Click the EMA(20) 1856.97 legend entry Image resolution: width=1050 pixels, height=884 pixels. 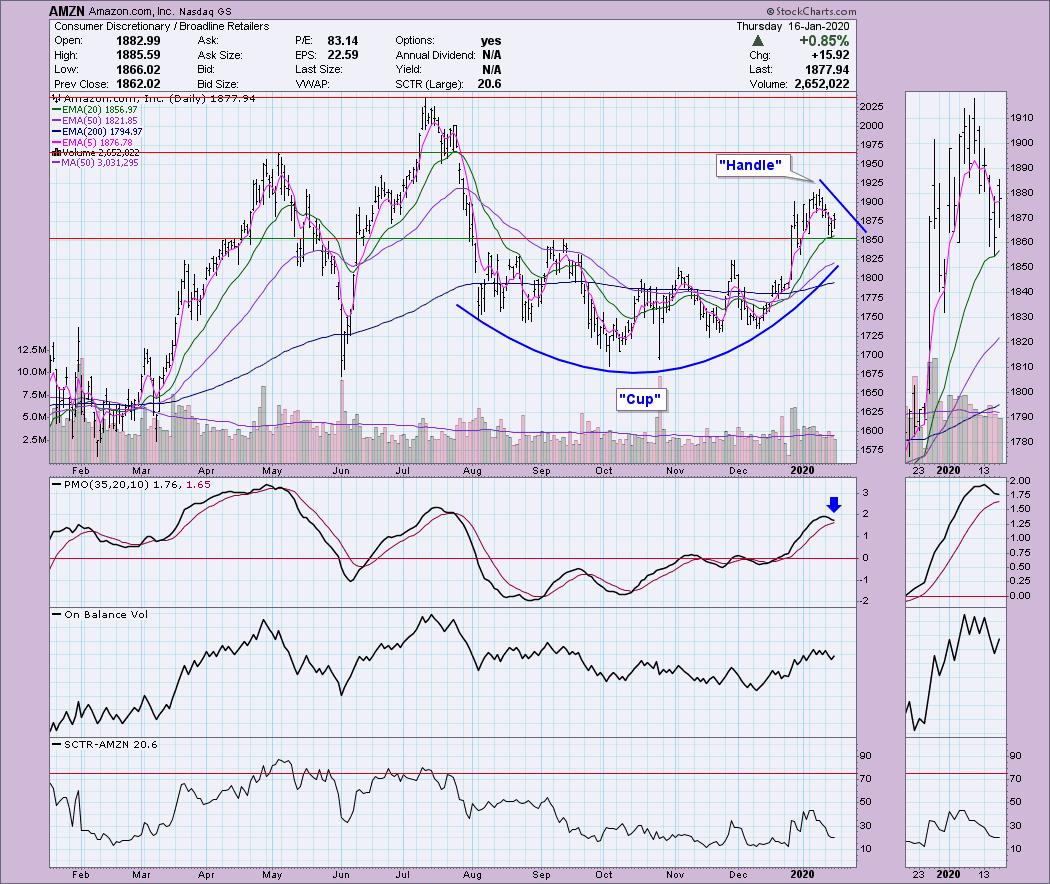coord(95,110)
